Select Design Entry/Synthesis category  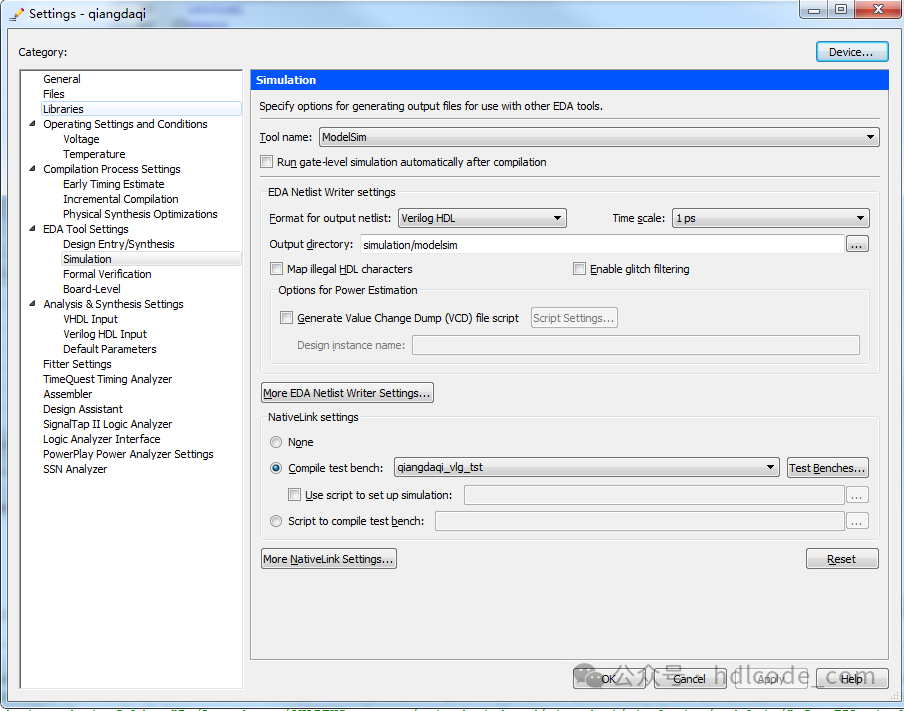click(x=118, y=244)
